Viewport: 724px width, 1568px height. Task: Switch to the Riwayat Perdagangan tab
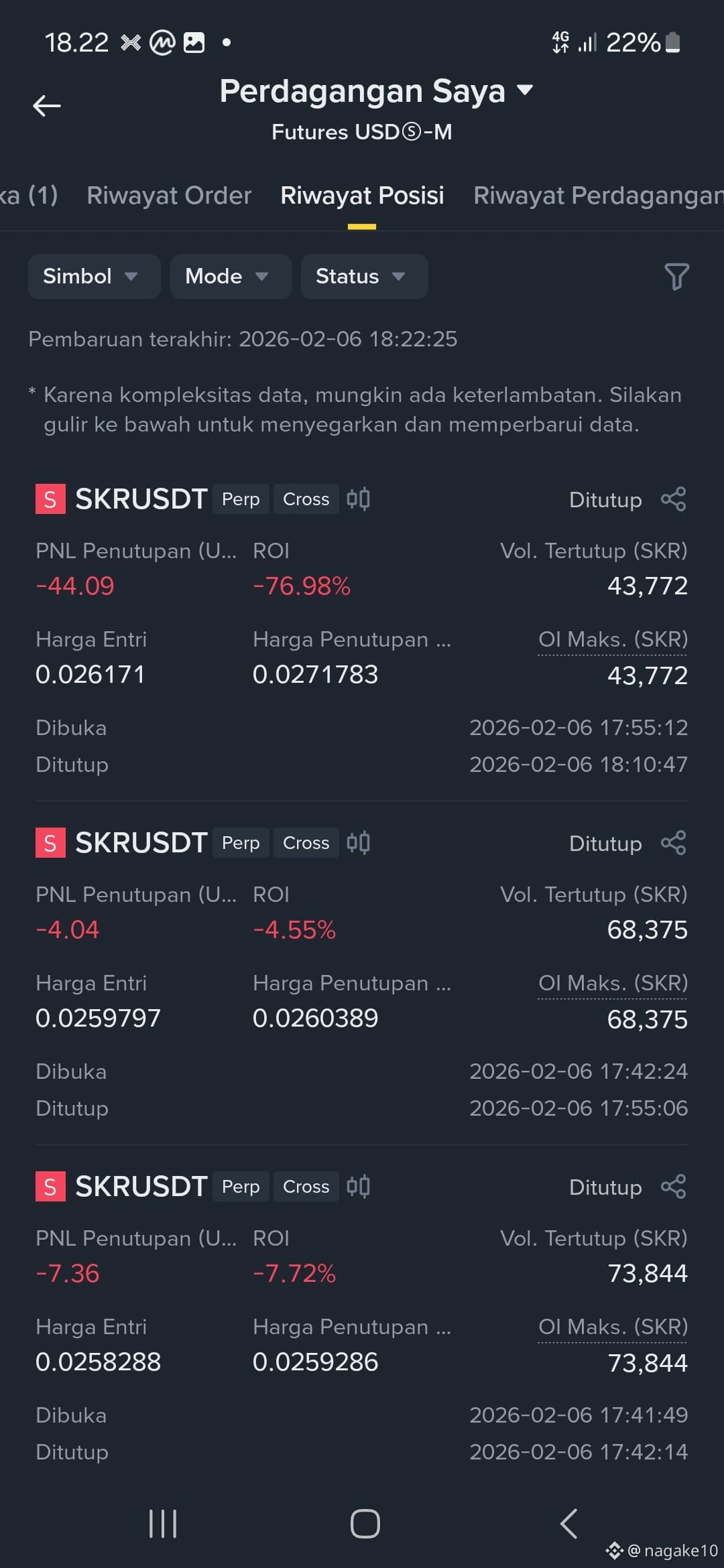pos(598,196)
